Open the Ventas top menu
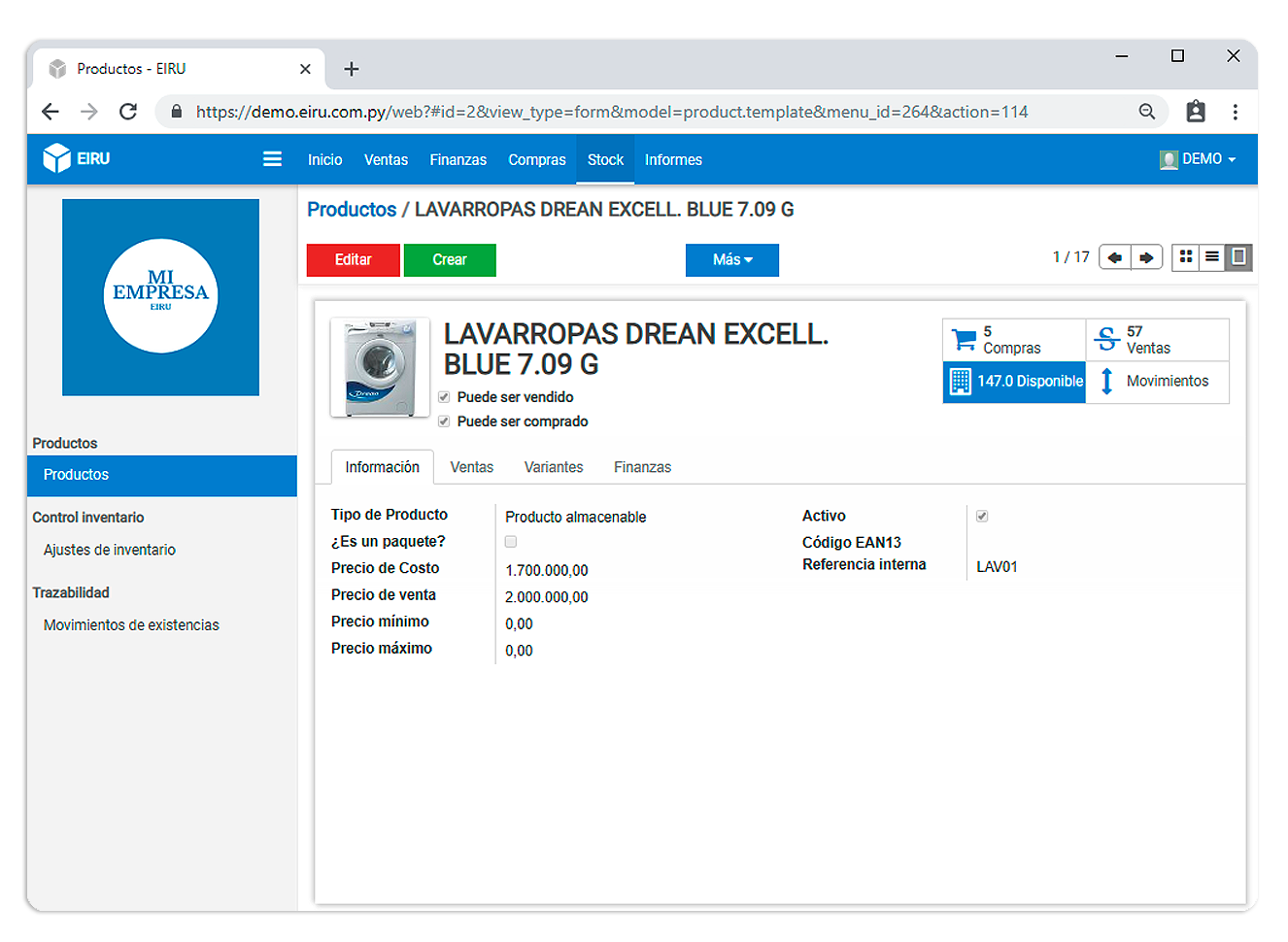This screenshot has height=942, width=1288. [x=386, y=160]
